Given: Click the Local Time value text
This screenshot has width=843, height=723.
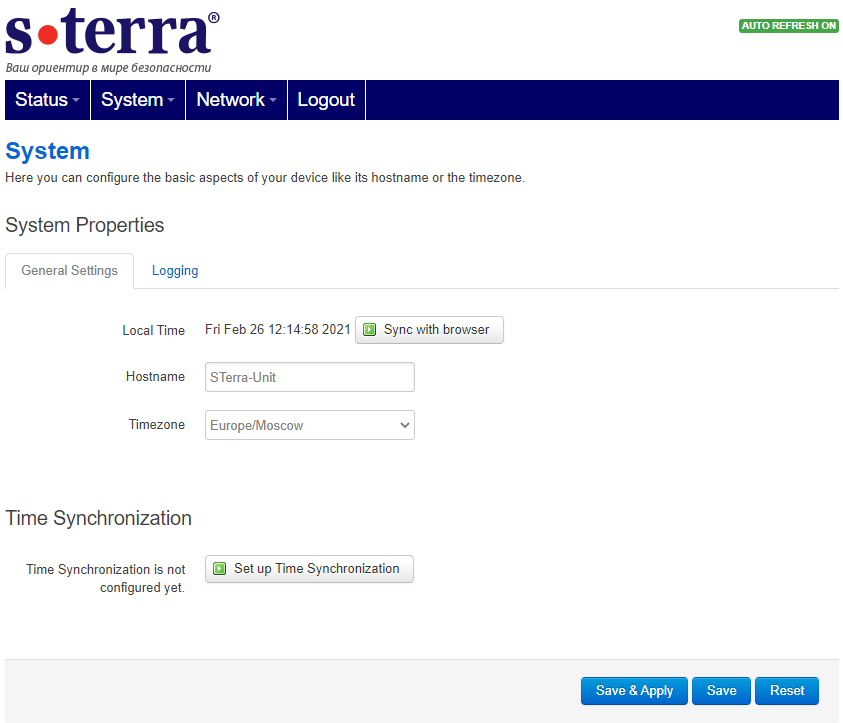Looking at the screenshot, I should click(x=277, y=330).
